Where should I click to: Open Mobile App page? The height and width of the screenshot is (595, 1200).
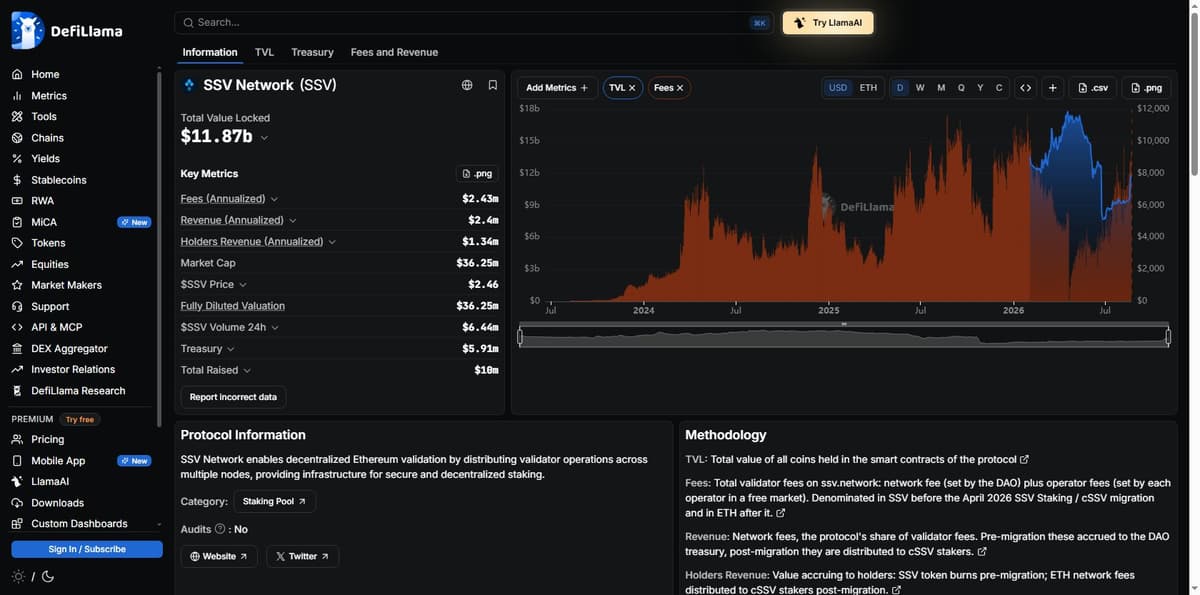coord(58,461)
